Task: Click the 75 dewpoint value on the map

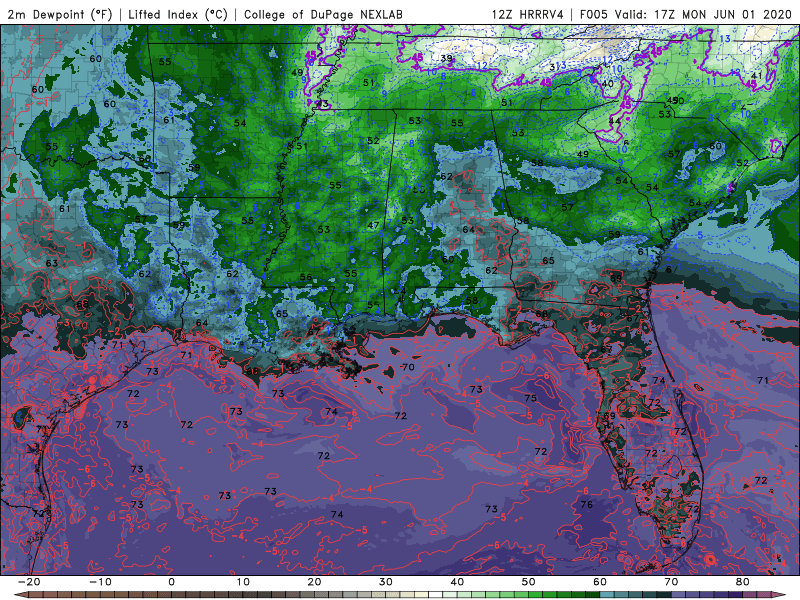Action: 531,398
